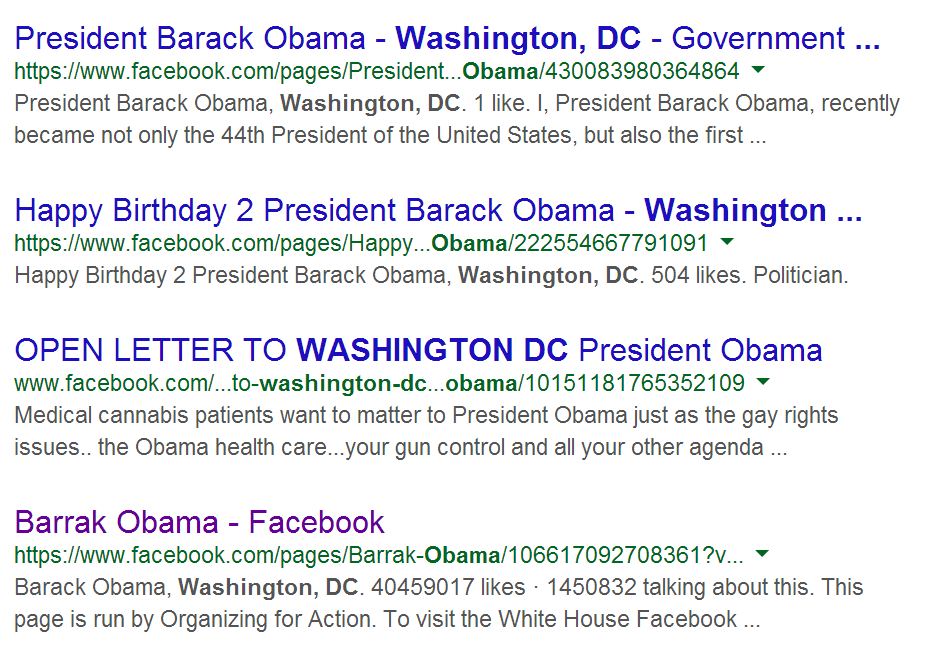Click the green Barrak-Obama/106617092708361 URL

tap(379, 555)
